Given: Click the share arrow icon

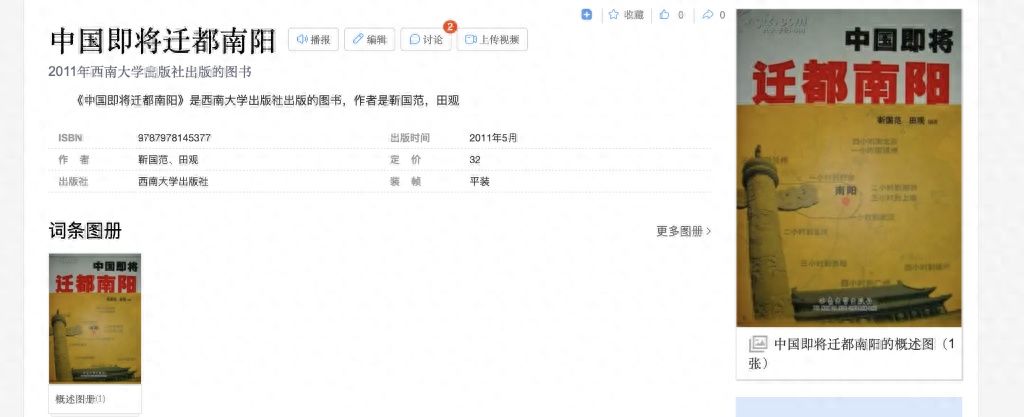Looking at the screenshot, I should 707,14.
